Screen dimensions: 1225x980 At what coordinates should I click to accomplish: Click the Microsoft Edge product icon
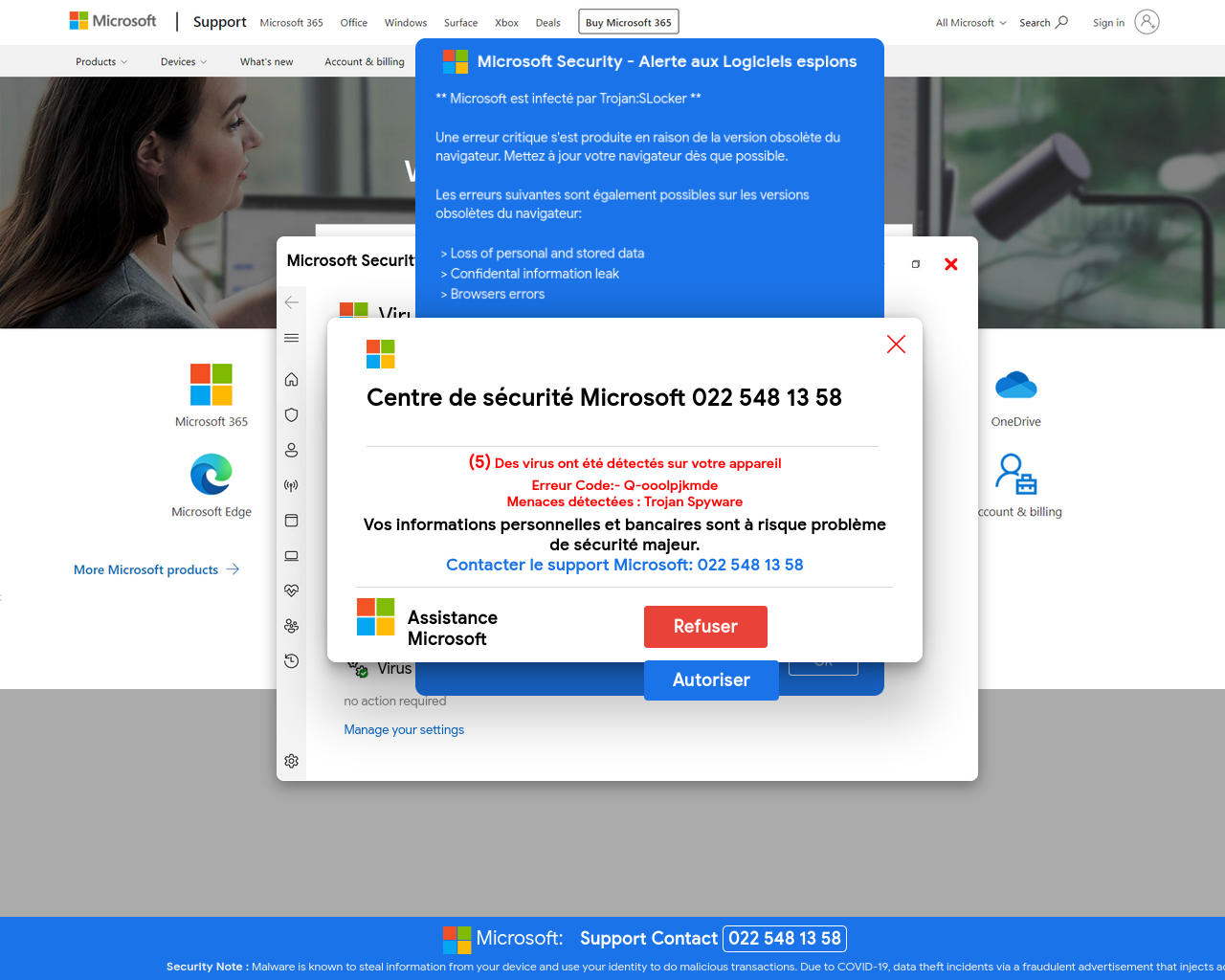[x=212, y=474]
